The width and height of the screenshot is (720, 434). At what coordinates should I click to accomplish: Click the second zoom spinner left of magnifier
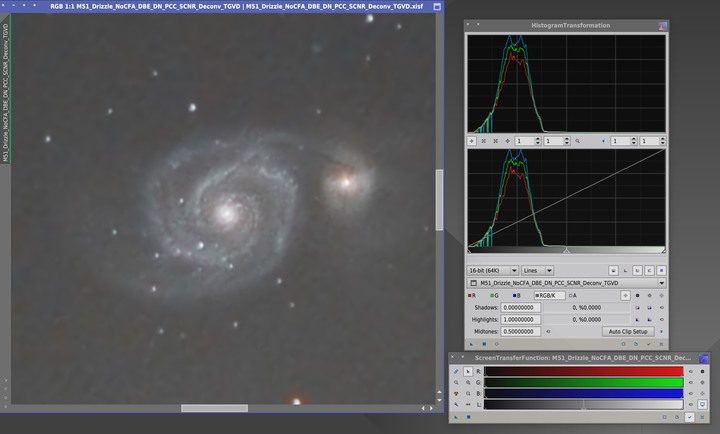pyautogui.click(x=557, y=141)
